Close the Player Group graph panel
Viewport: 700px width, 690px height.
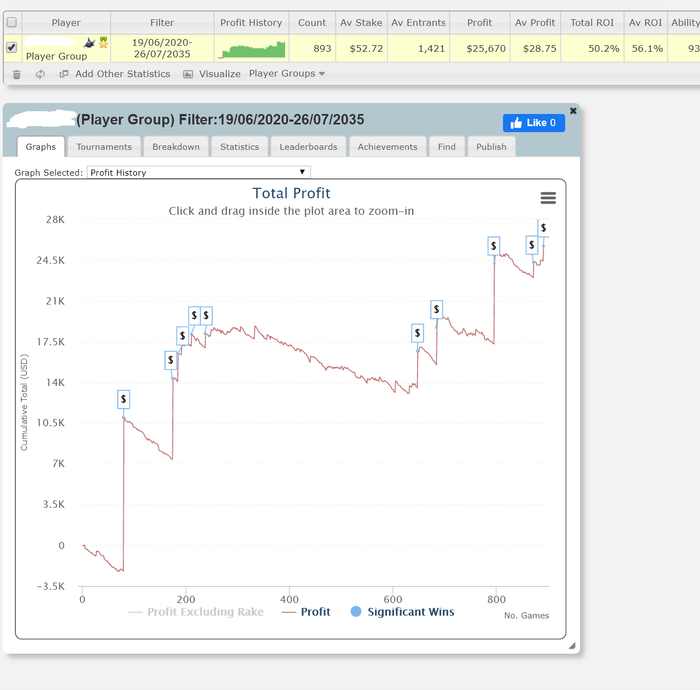pyautogui.click(x=573, y=110)
